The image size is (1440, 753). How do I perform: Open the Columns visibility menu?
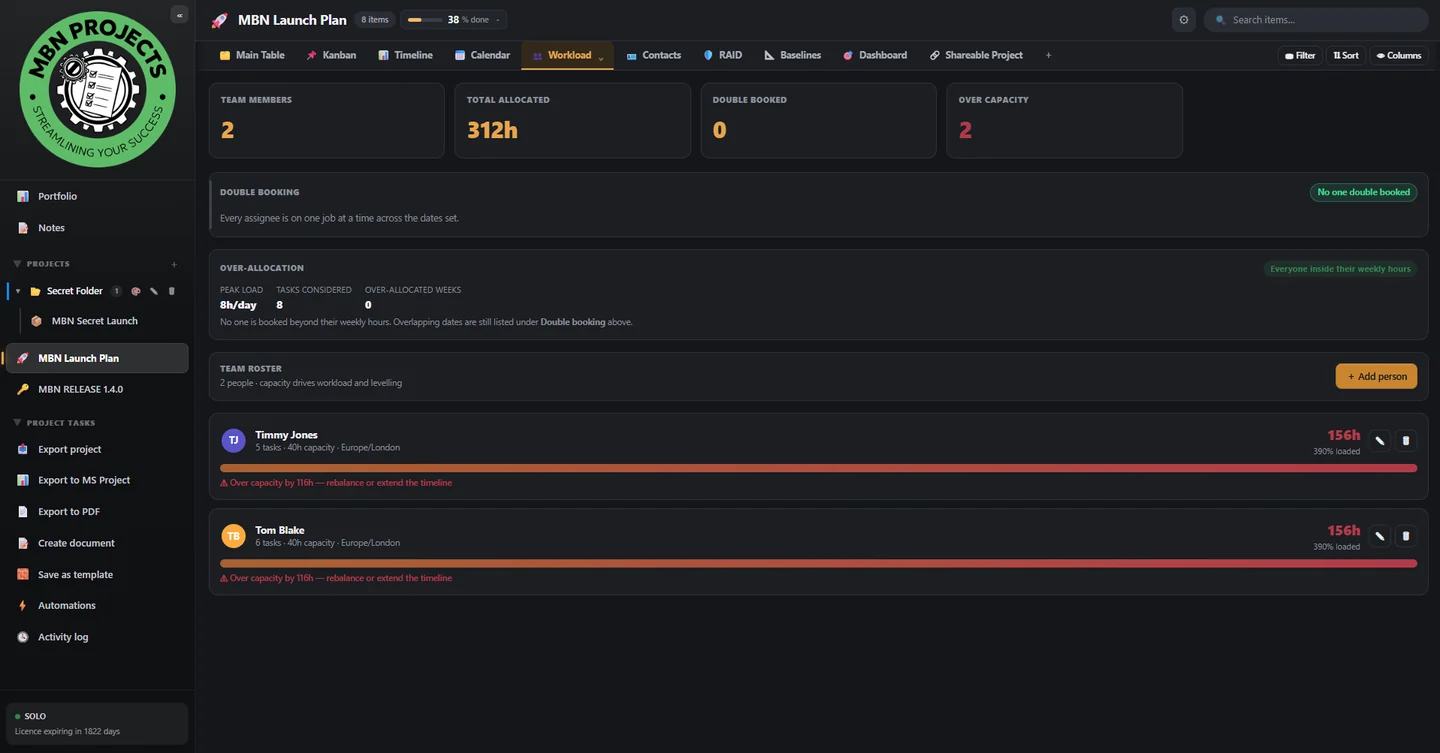coord(1399,55)
